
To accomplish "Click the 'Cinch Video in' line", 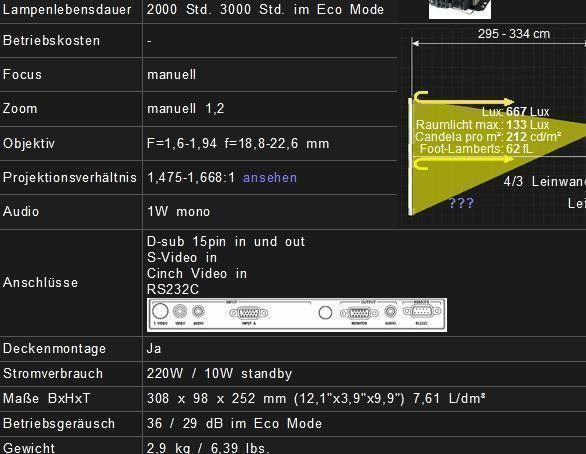I will coord(197,274).
